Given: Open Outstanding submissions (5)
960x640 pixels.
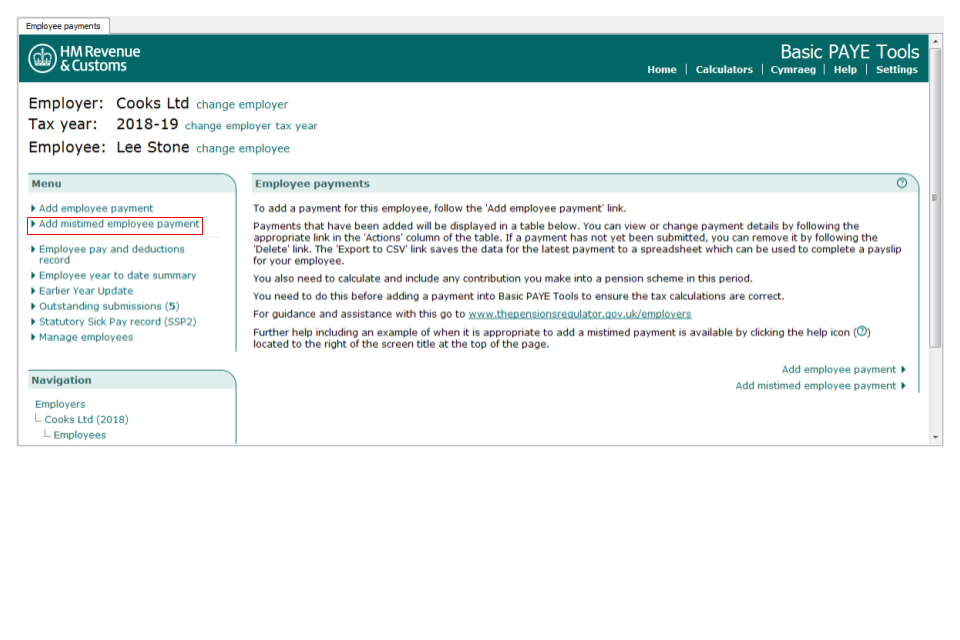Looking at the screenshot, I should click(109, 306).
